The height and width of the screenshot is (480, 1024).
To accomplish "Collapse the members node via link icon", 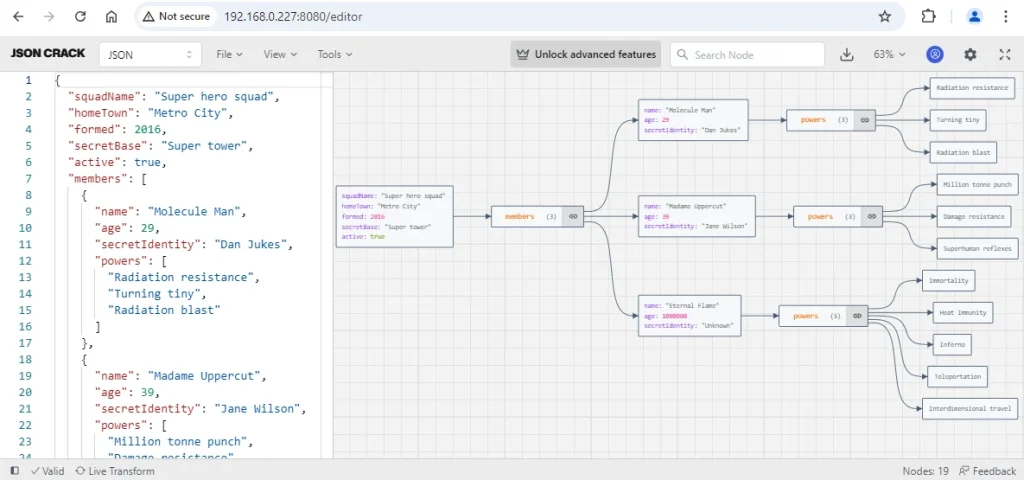I will [573, 216].
